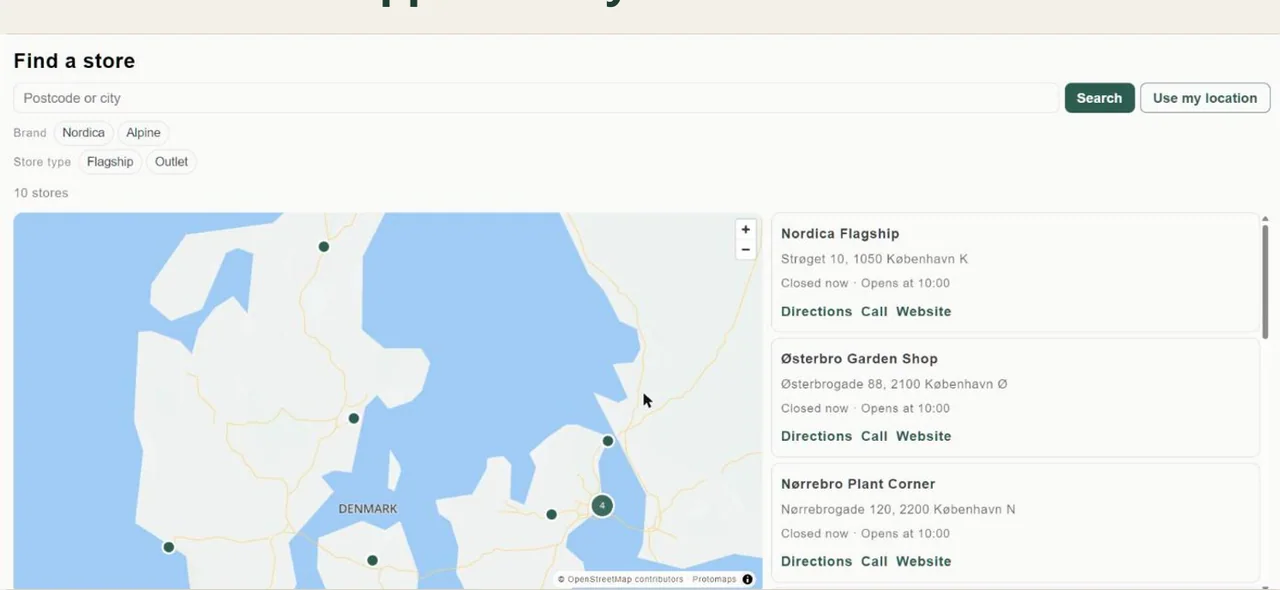Visit Østerbro Garden Shop website
The image size is (1280, 590).
(x=923, y=436)
